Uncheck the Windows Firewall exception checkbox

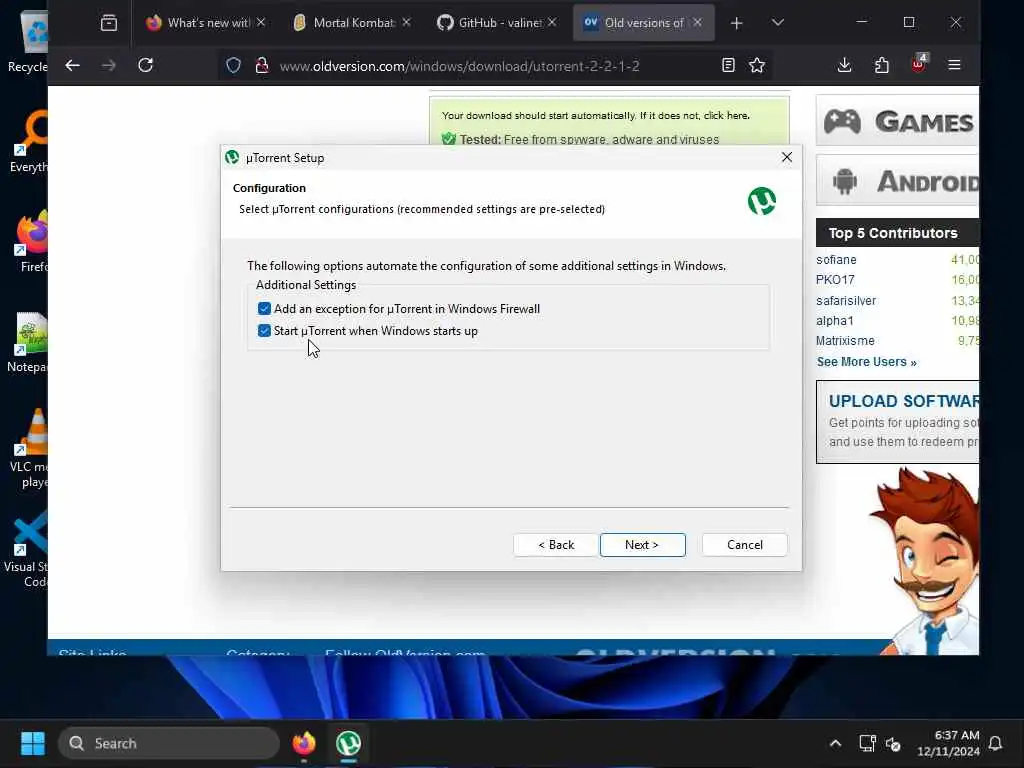pos(264,308)
